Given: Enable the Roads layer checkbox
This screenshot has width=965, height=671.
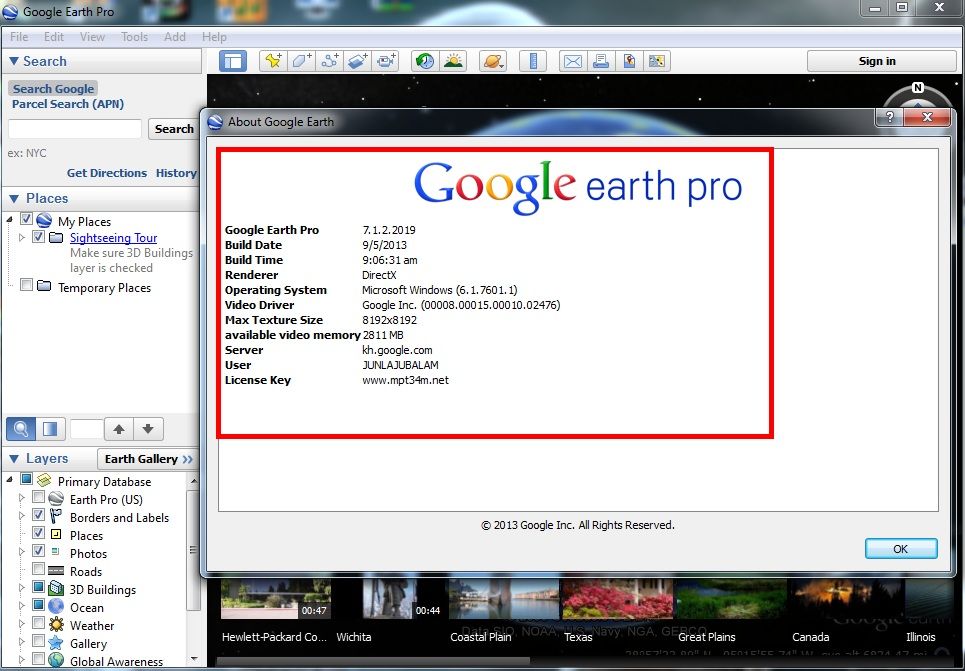Looking at the screenshot, I should [38, 569].
